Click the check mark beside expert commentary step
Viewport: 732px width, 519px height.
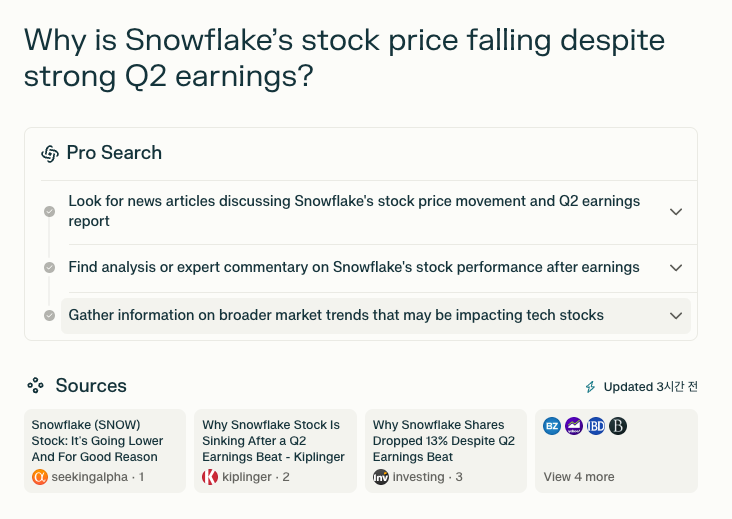49,267
